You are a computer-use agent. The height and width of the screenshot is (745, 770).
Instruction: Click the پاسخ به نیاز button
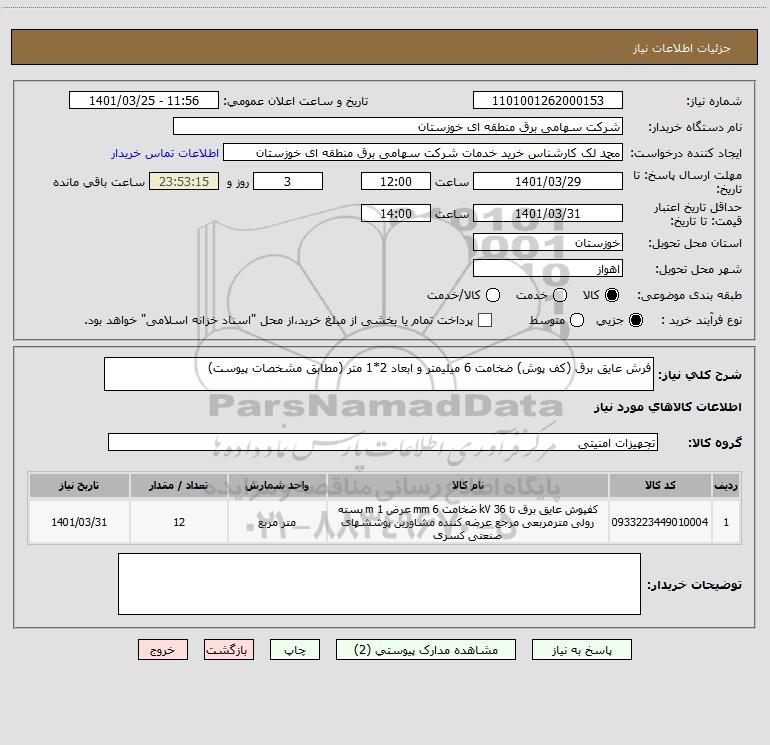581,650
